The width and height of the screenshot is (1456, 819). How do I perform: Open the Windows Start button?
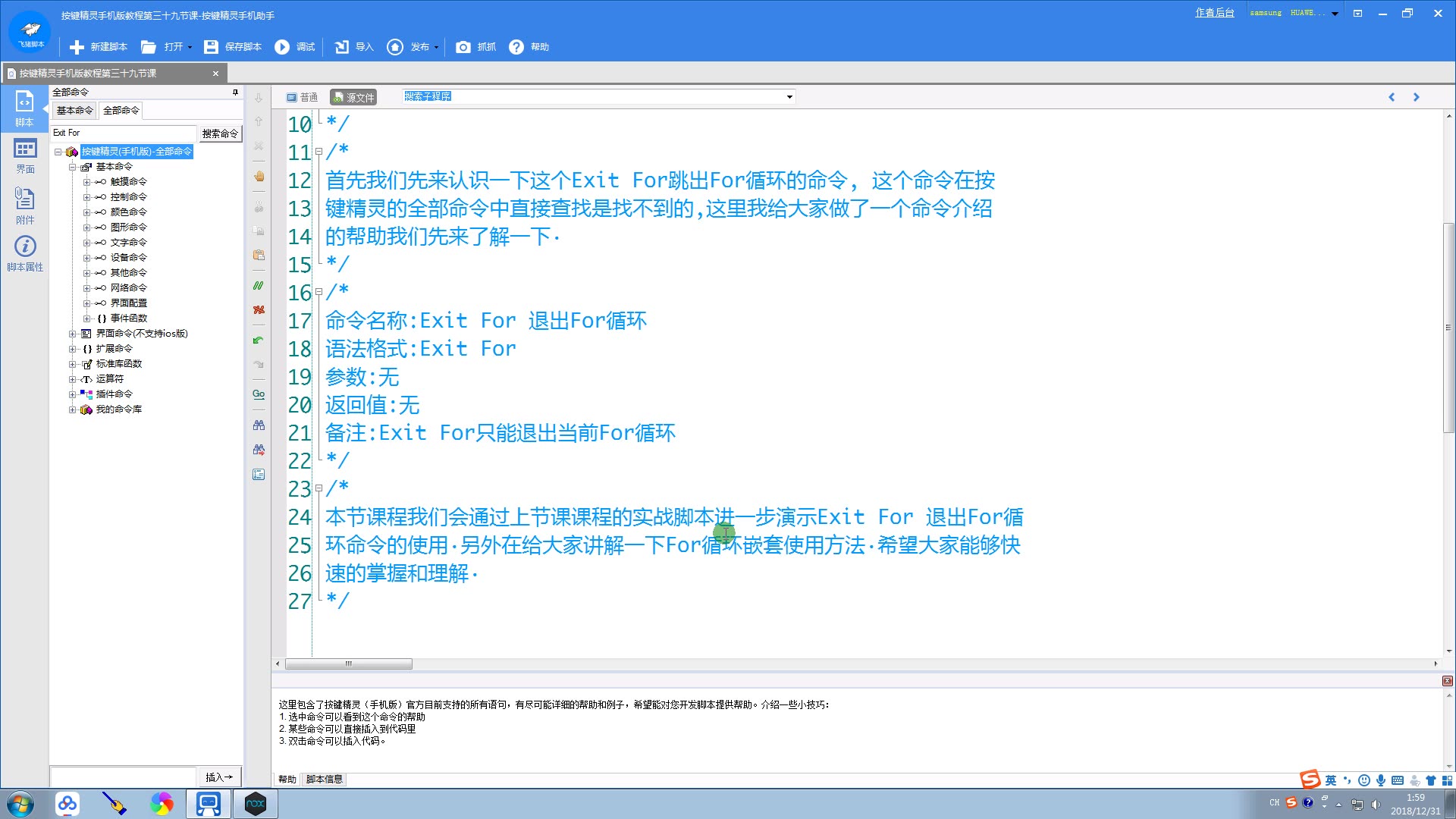pos(20,804)
